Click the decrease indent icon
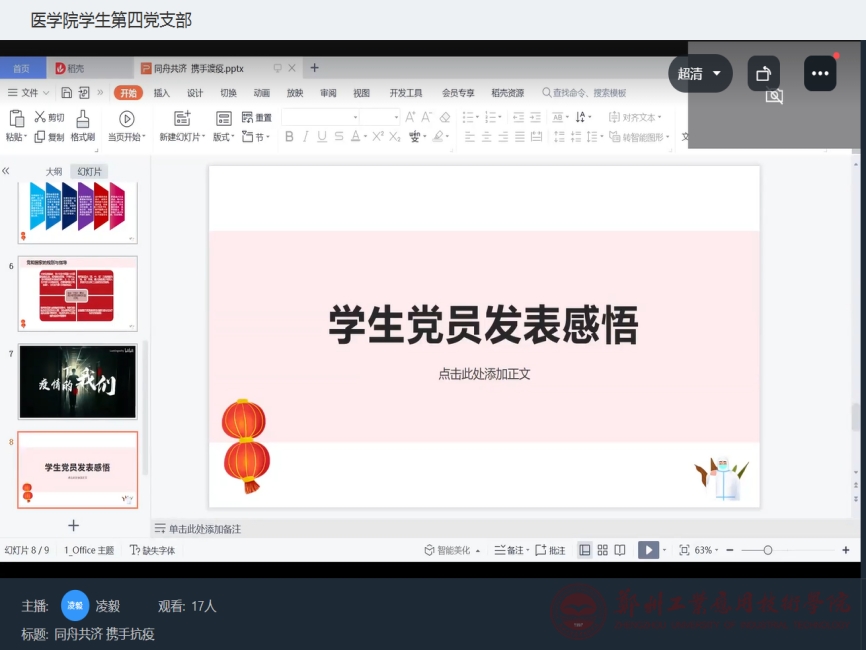The width and height of the screenshot is (866, 650). (x=518, y=117)
